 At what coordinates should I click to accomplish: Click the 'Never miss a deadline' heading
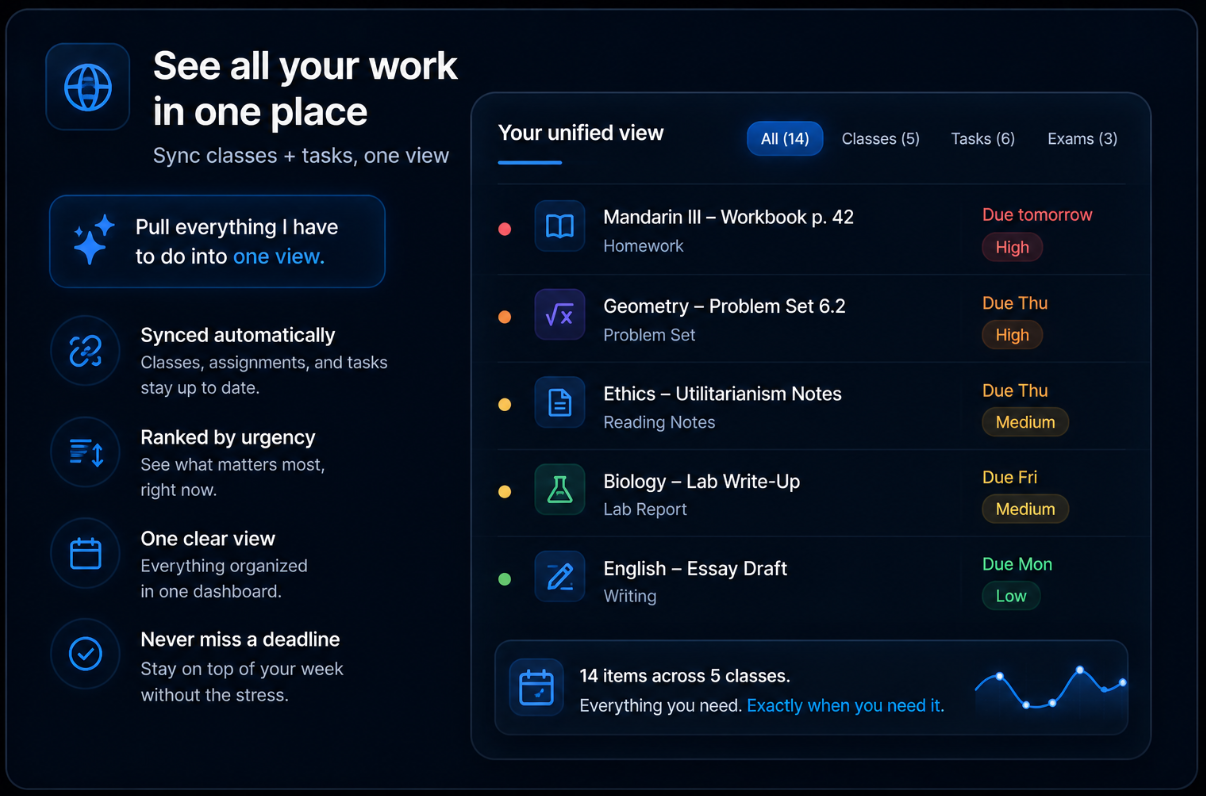(240, 639)
